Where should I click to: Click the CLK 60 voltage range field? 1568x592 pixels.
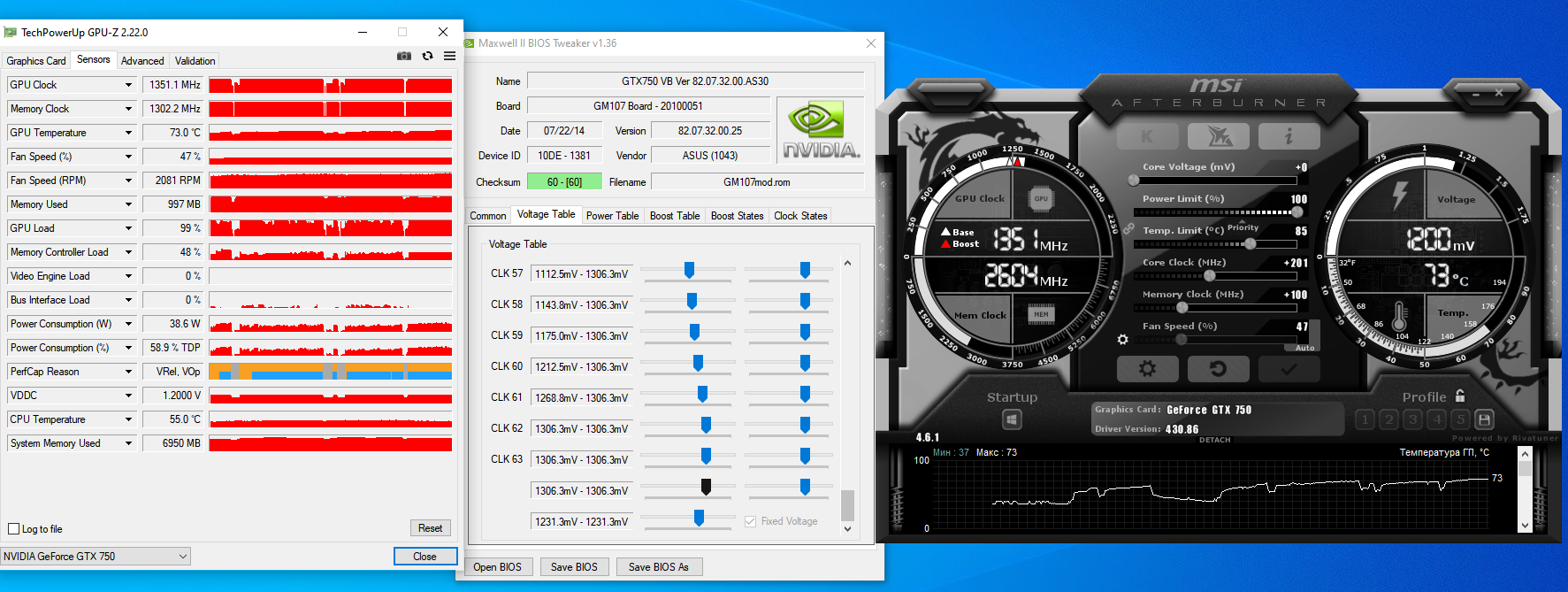click(582, 366)
